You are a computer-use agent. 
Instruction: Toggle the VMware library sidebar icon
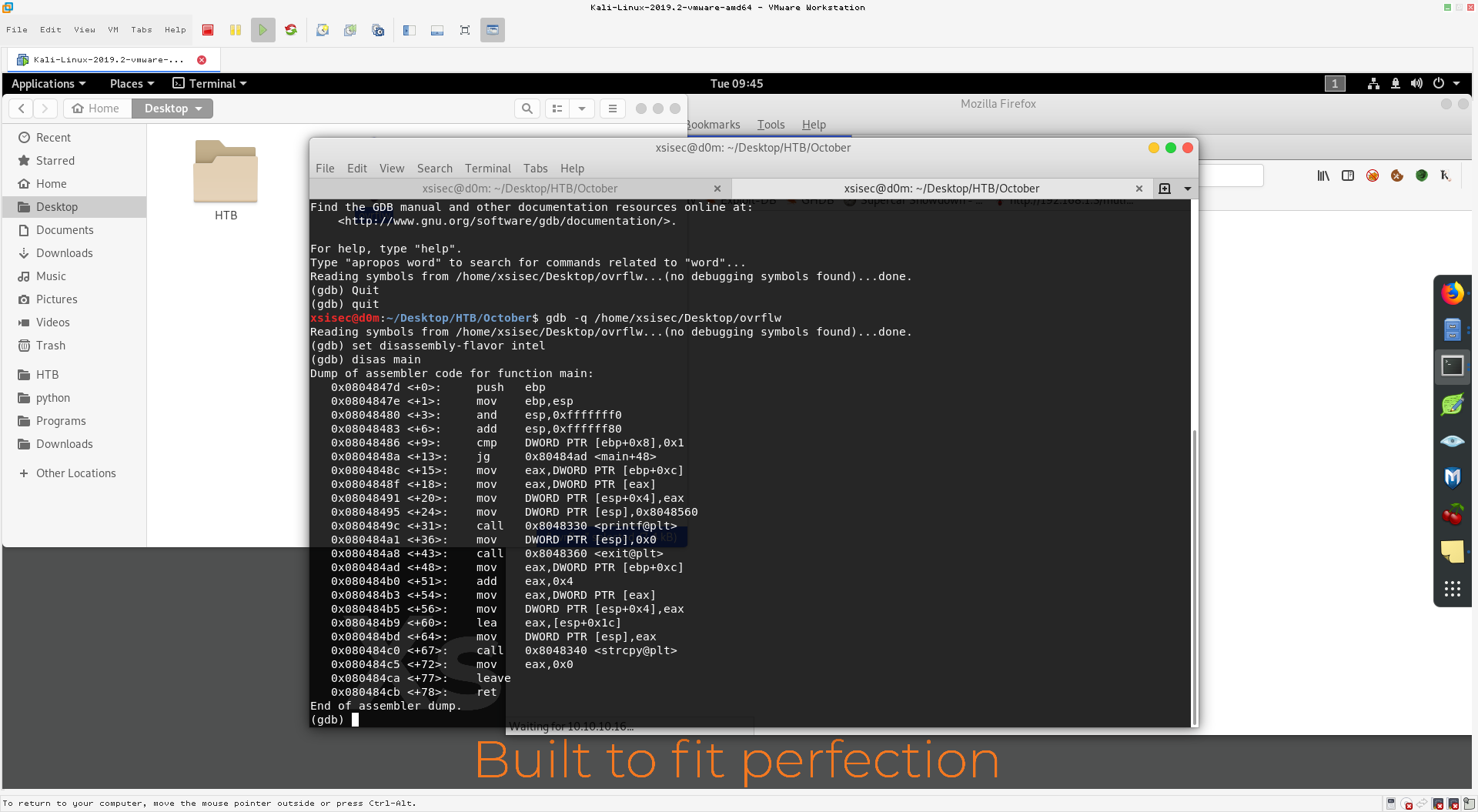(x=410, y=30)
